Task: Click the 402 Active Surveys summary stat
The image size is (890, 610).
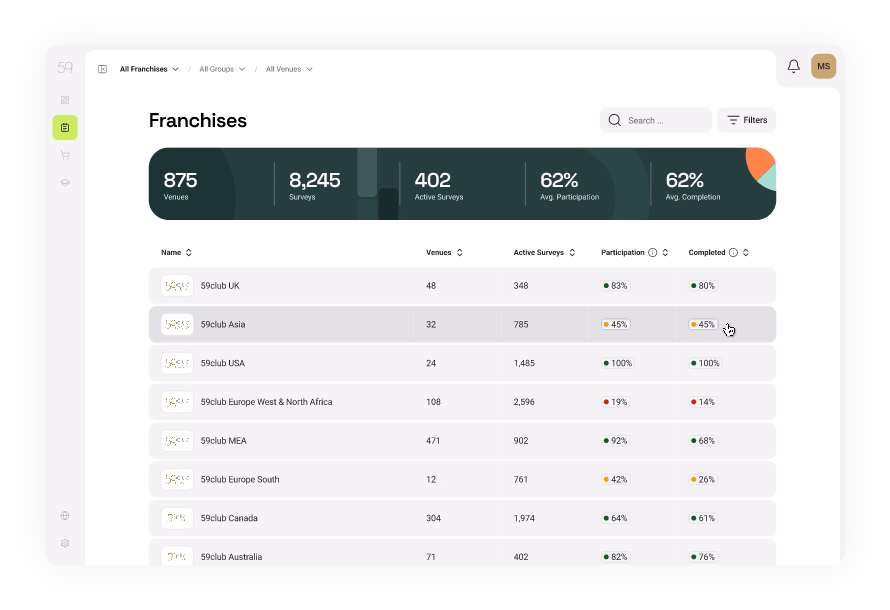Action: coord(439,185)
